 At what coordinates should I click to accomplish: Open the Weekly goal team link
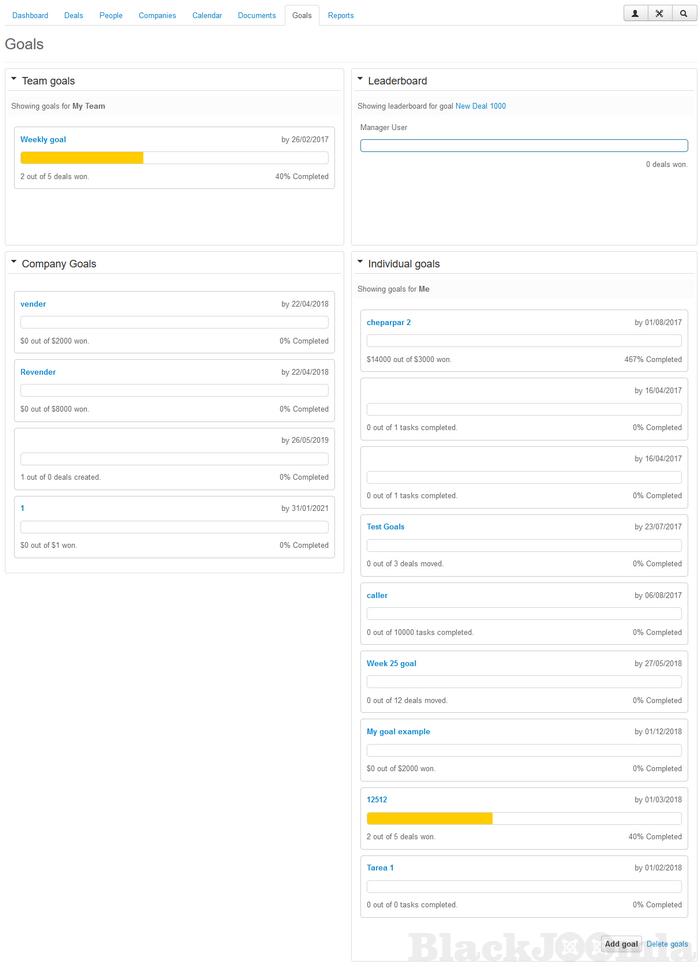point(43,140)
